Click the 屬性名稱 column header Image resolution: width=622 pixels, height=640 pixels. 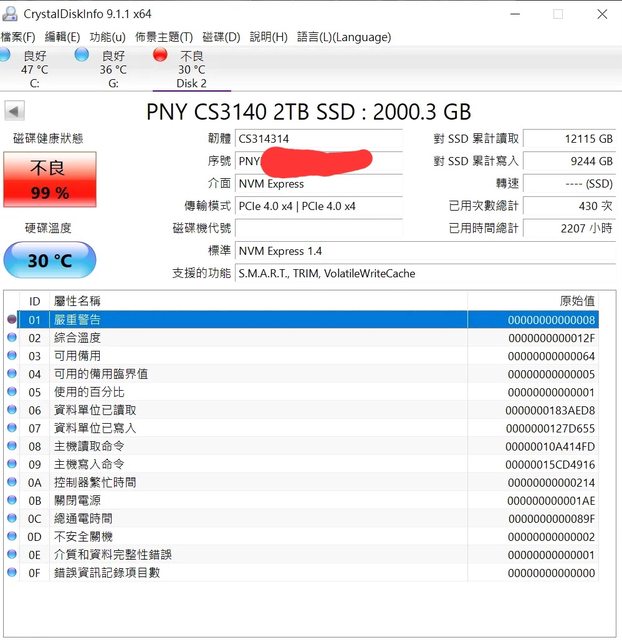(x=78, y=301)
